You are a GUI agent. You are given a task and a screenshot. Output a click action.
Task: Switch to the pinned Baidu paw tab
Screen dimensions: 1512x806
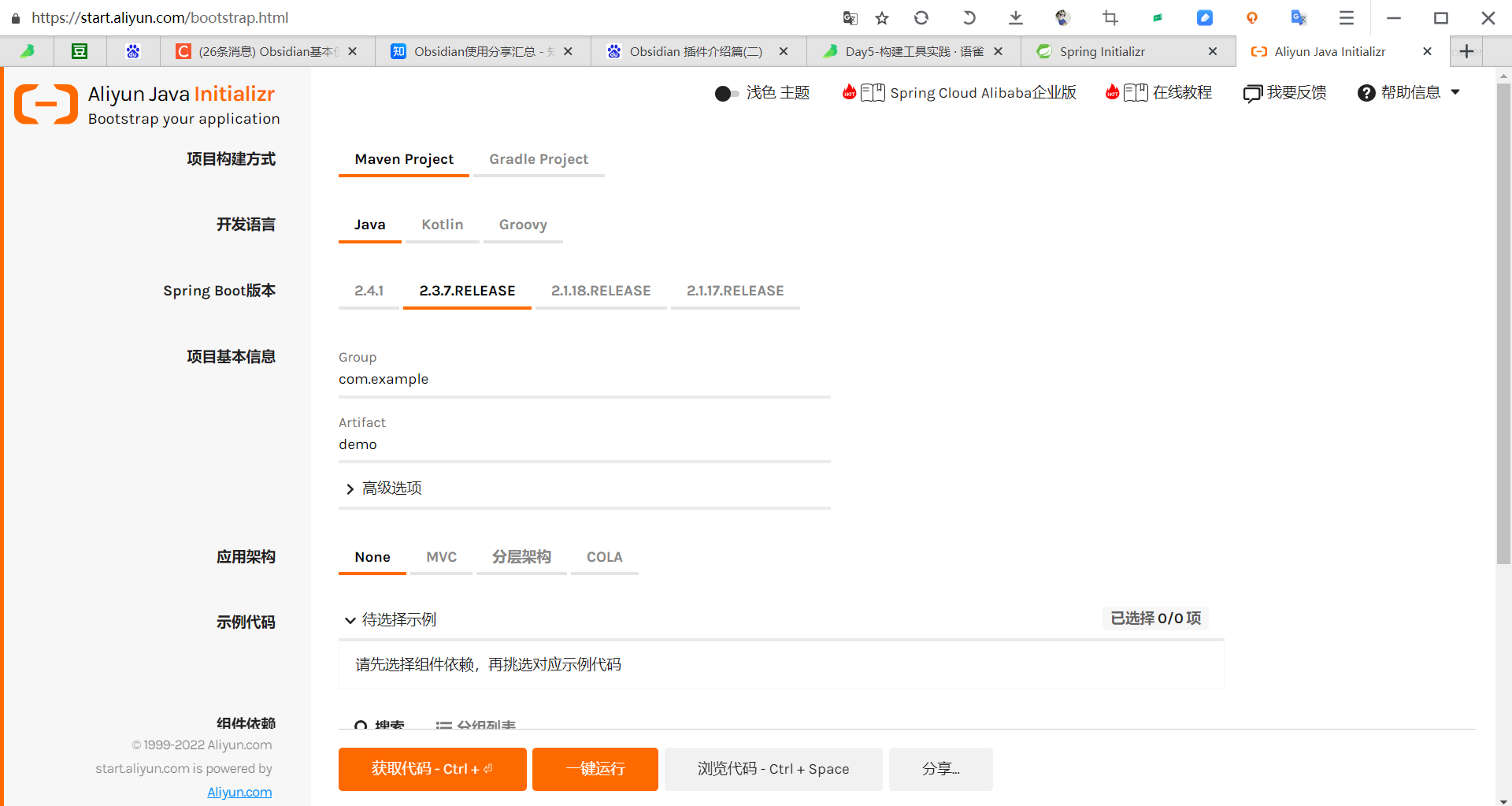tap(133, 51)
